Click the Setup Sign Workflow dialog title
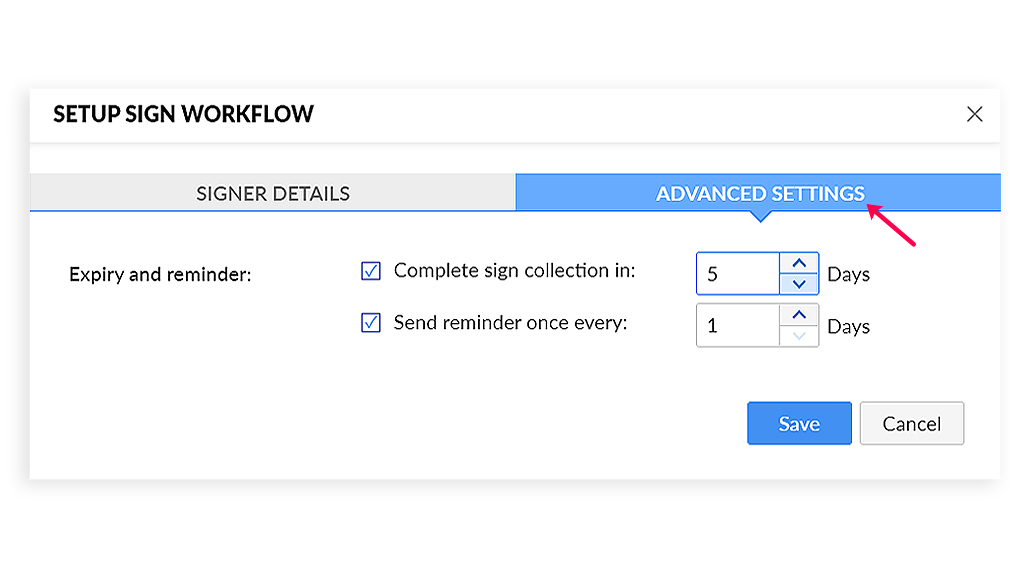The width and height of the screenshot is (1023, 576). click(x=183, y=114)
